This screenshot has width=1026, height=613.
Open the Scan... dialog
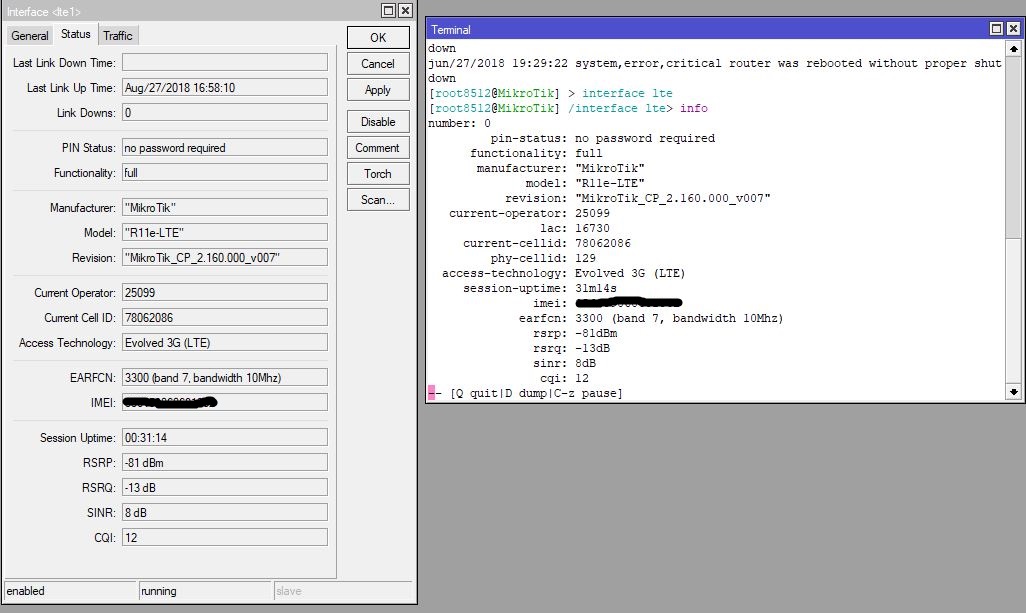tap(378, 200)
